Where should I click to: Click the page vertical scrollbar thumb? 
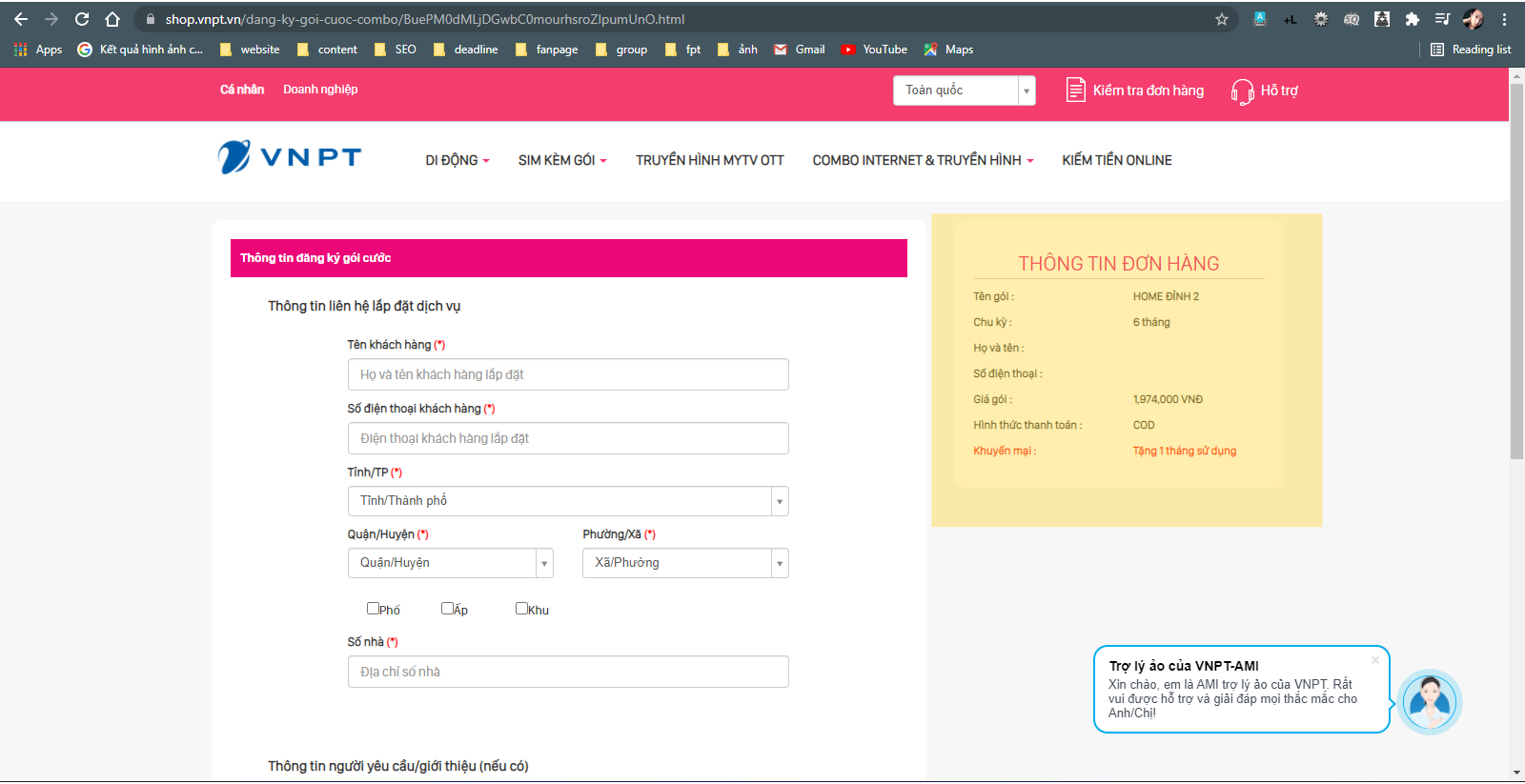[1516, 271]
